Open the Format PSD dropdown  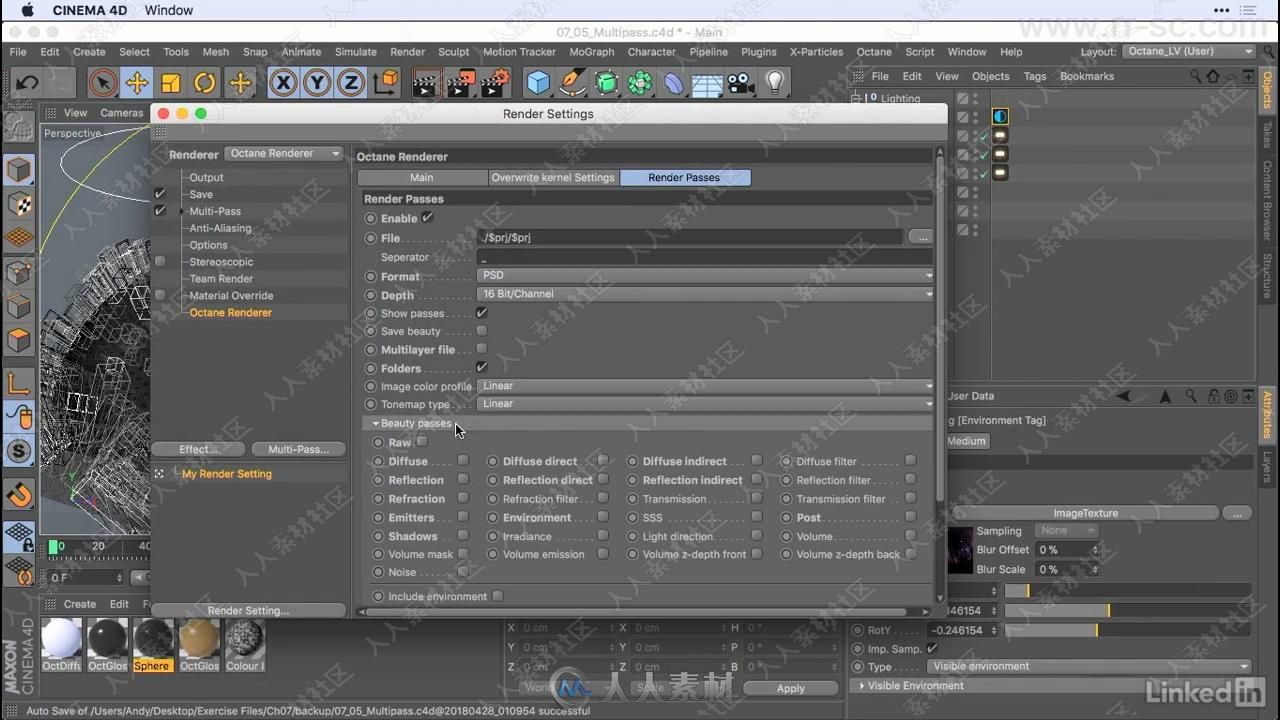click(x=706, y=275)
